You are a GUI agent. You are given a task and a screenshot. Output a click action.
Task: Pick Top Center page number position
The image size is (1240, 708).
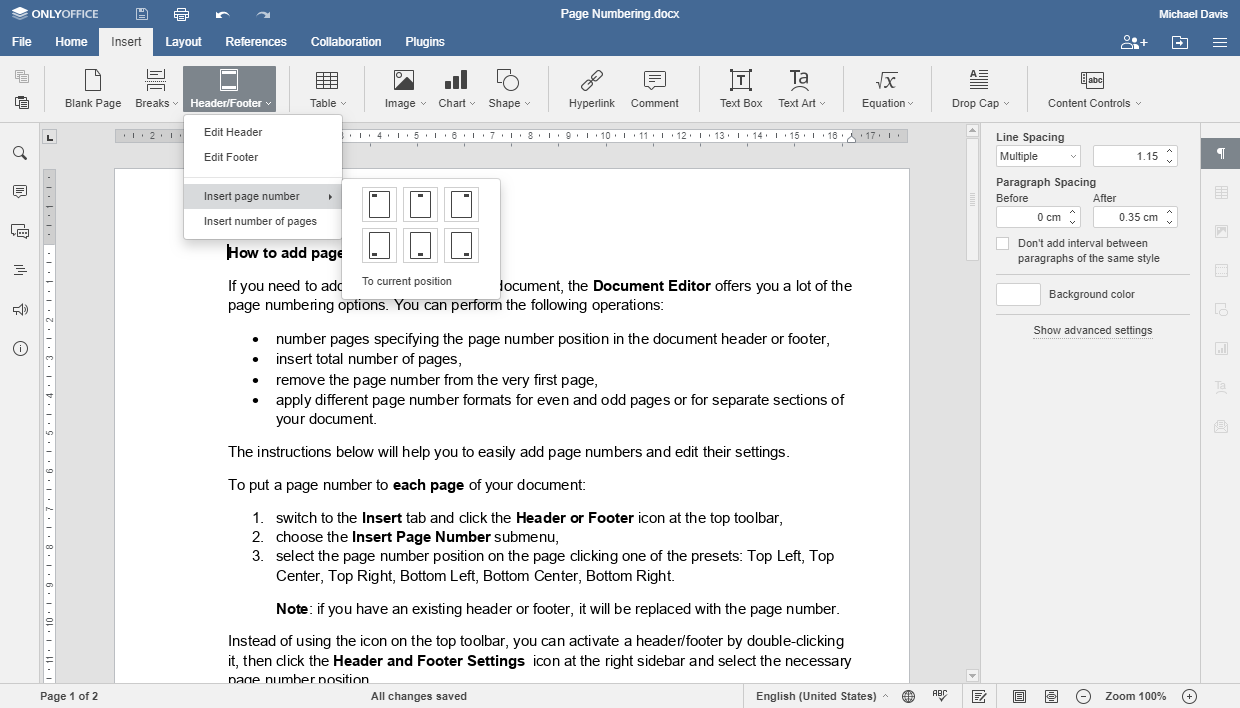pos(421,205)
